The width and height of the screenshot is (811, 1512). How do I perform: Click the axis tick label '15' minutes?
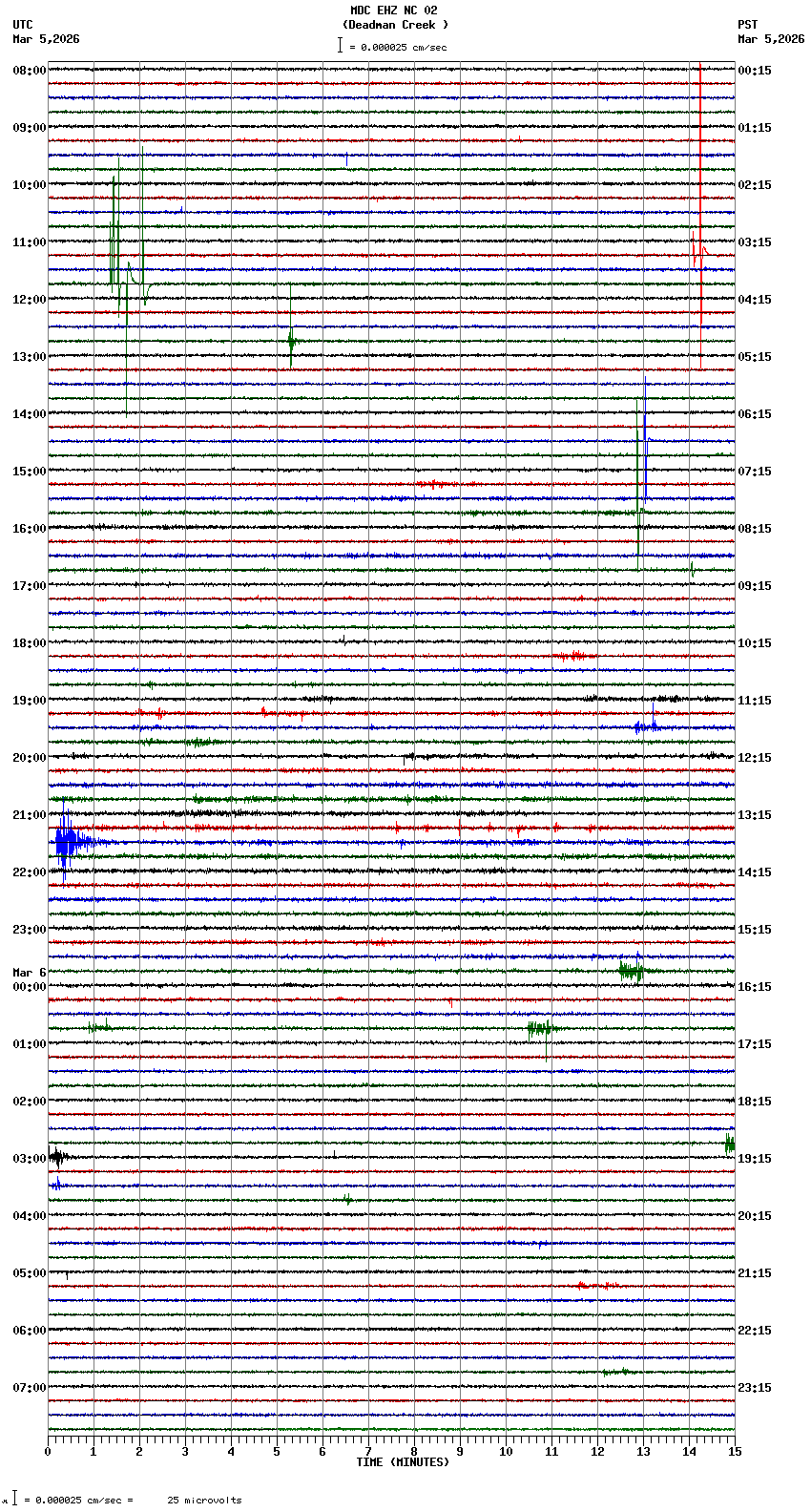coord(735,1452)
